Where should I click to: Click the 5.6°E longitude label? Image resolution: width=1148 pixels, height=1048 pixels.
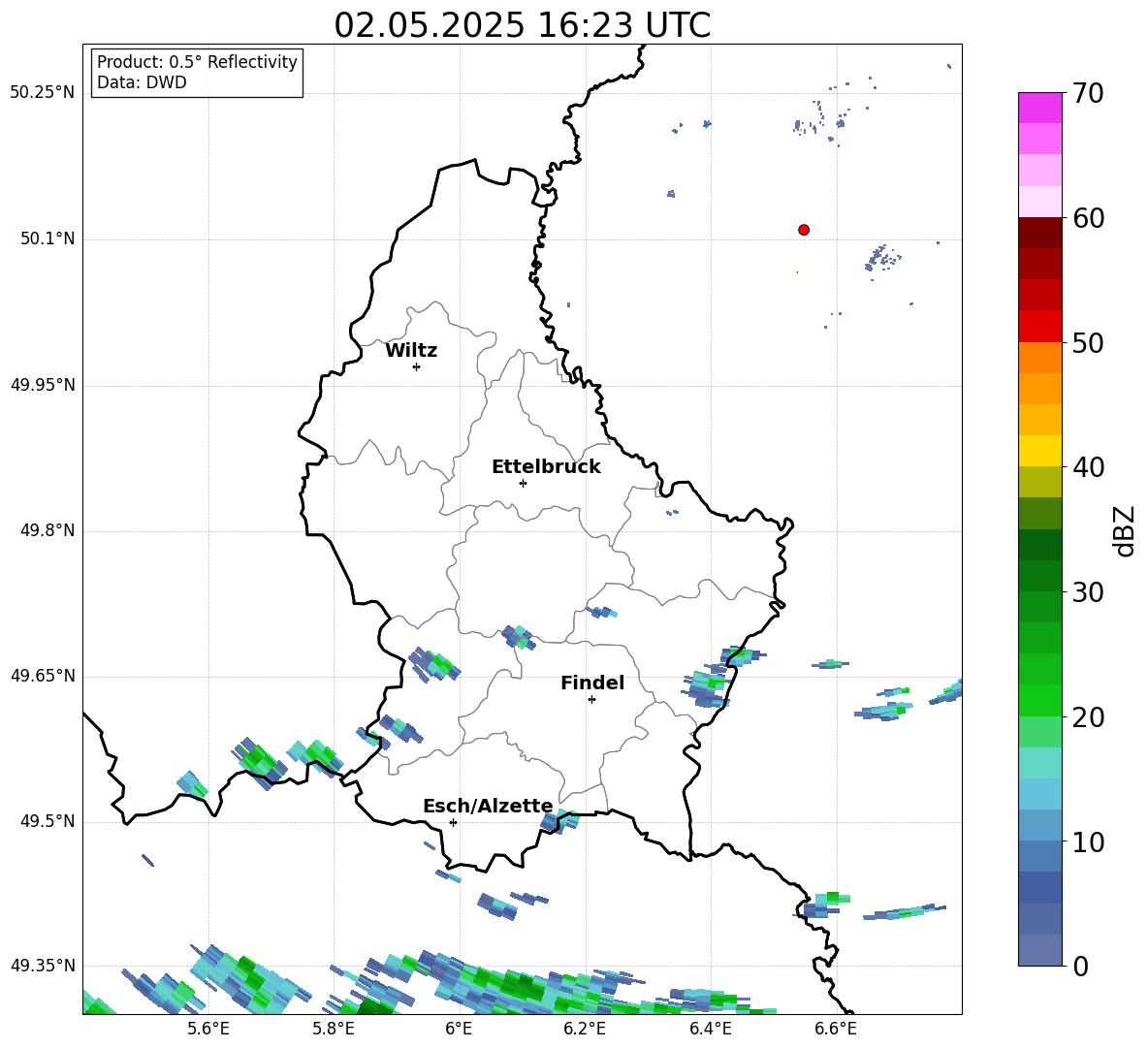click(x=207, y=1029)
